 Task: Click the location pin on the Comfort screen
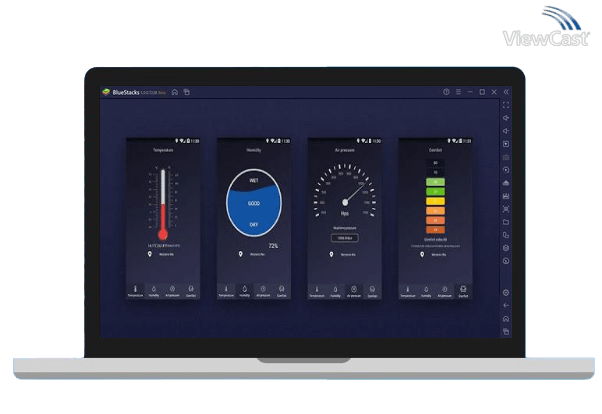coord(422,255)
